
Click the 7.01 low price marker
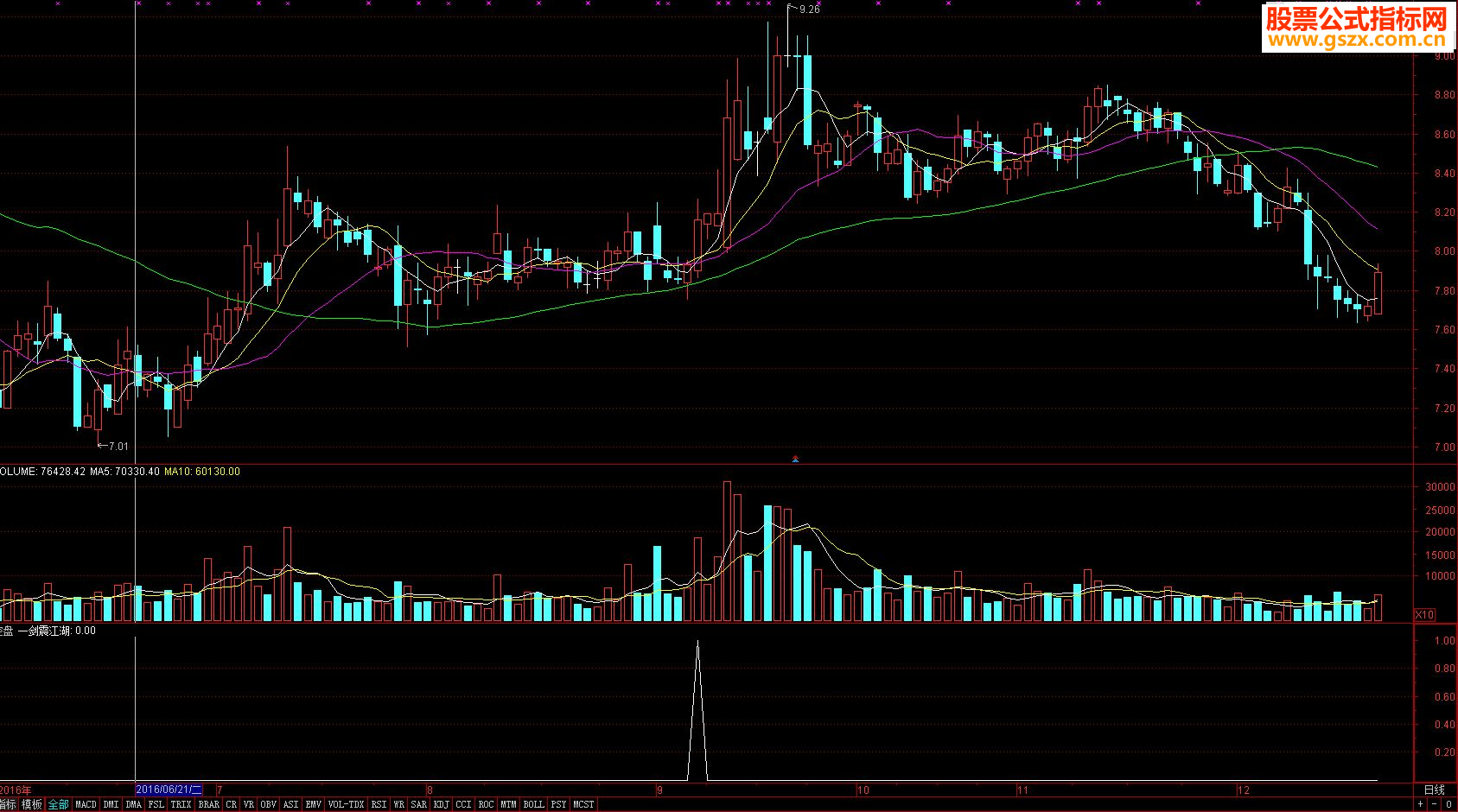click(x=118, y=447)
